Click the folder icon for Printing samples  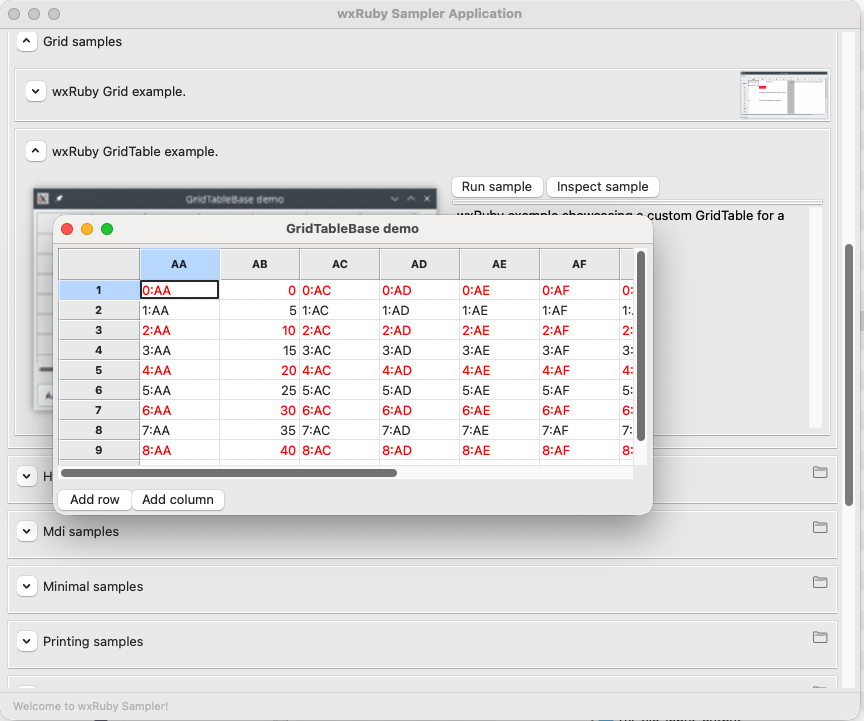point(820,637)
